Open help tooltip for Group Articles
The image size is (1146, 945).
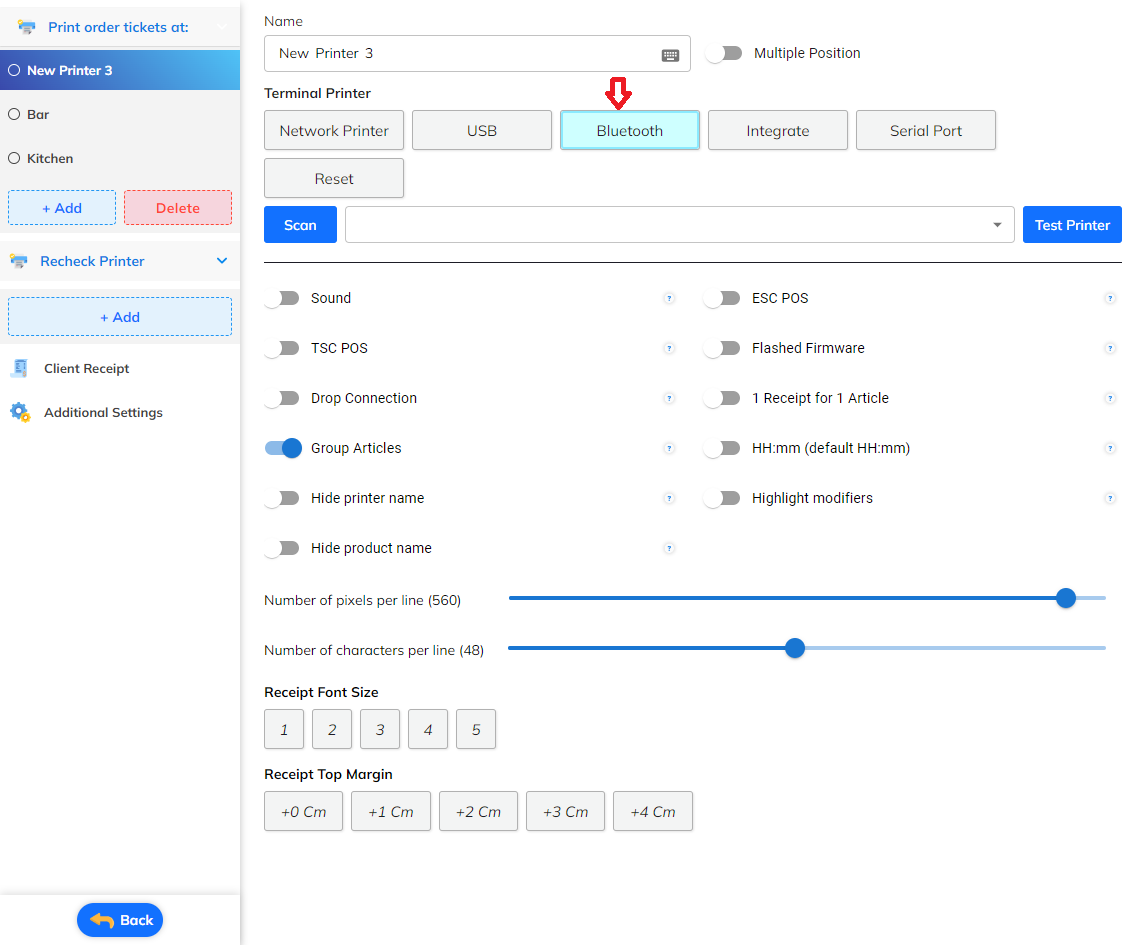click(669, 448)
